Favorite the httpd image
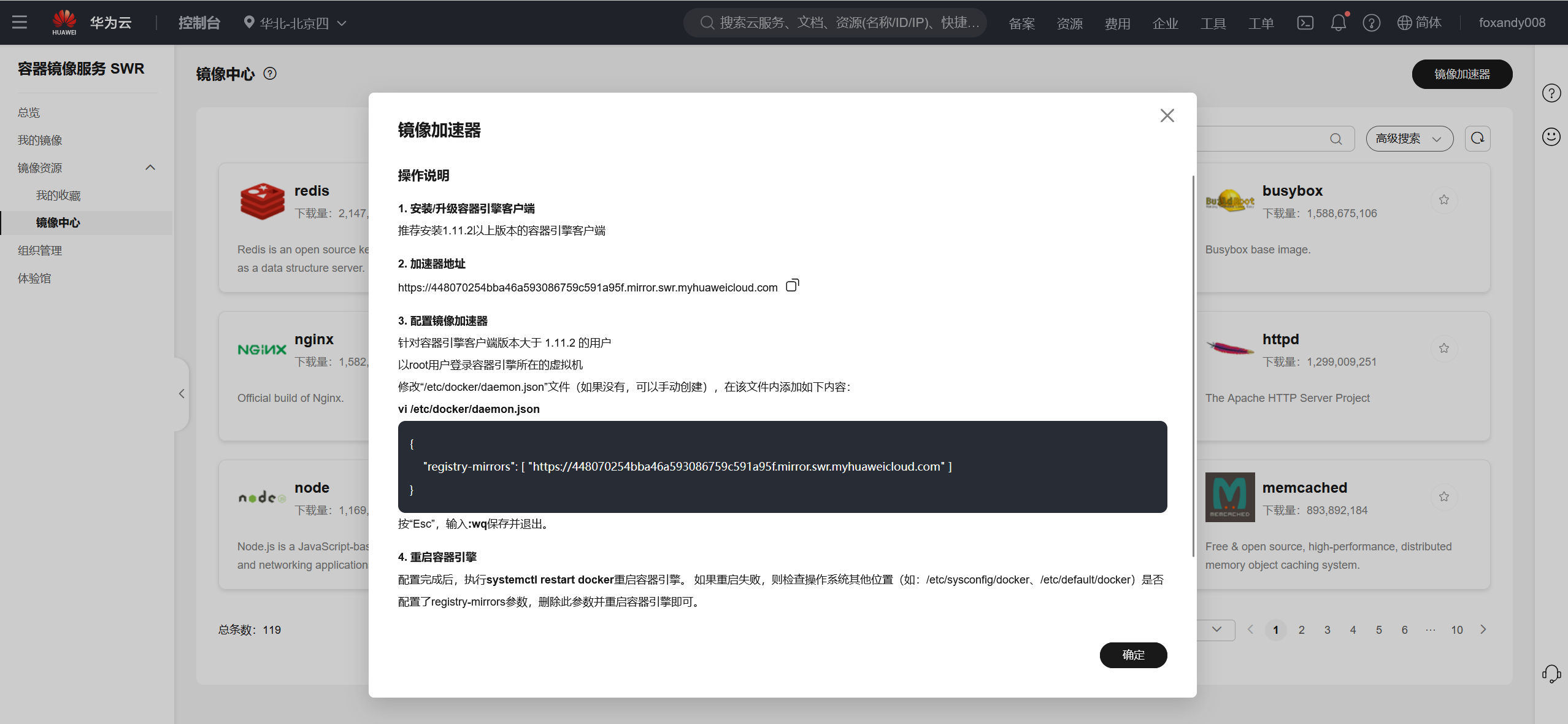Viewport: 1568px width, 724px height. (x=1444, y=348)
